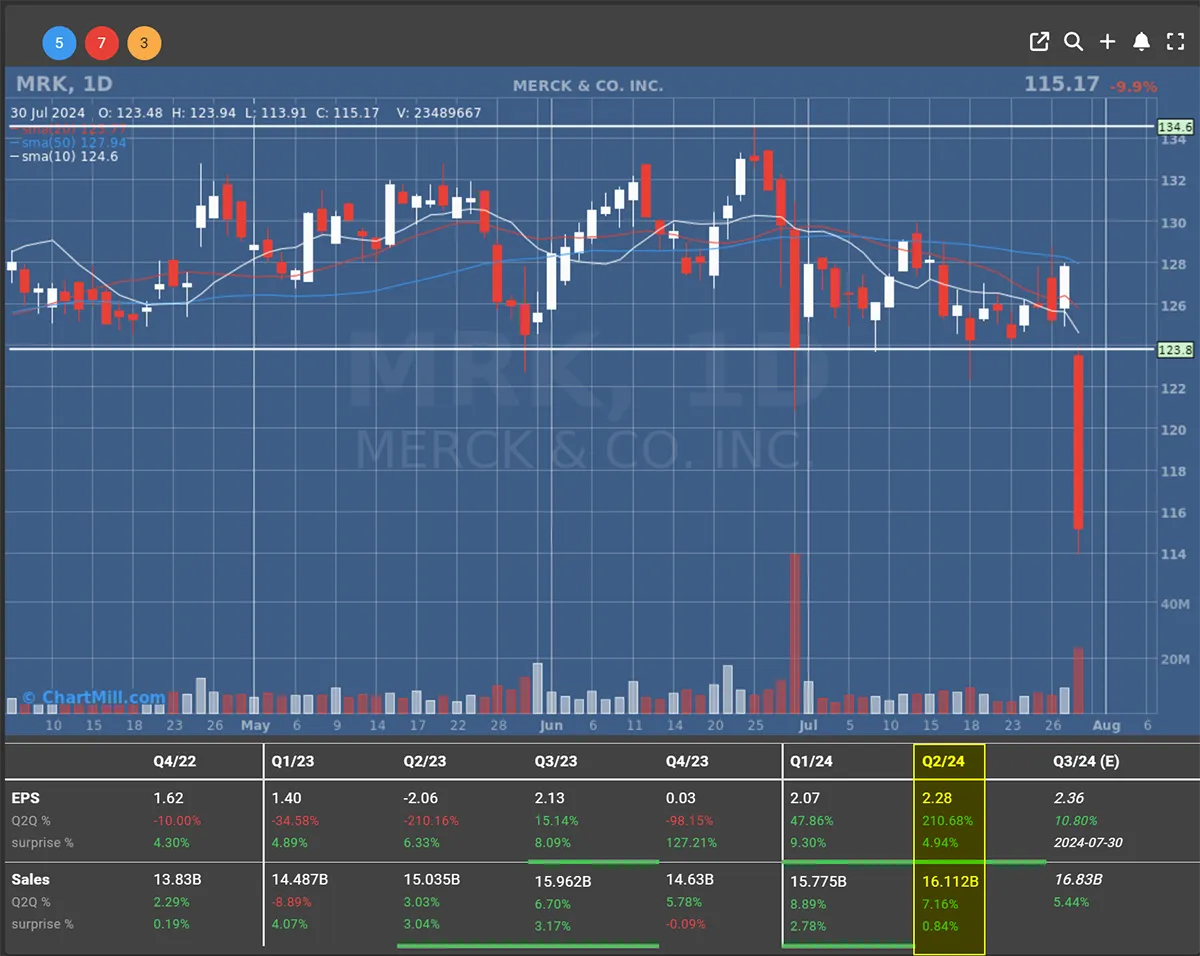The width and height of the screenshot is (1200, 956).
Task: Click the 123.8 price level label
Action: point(1175,349)
